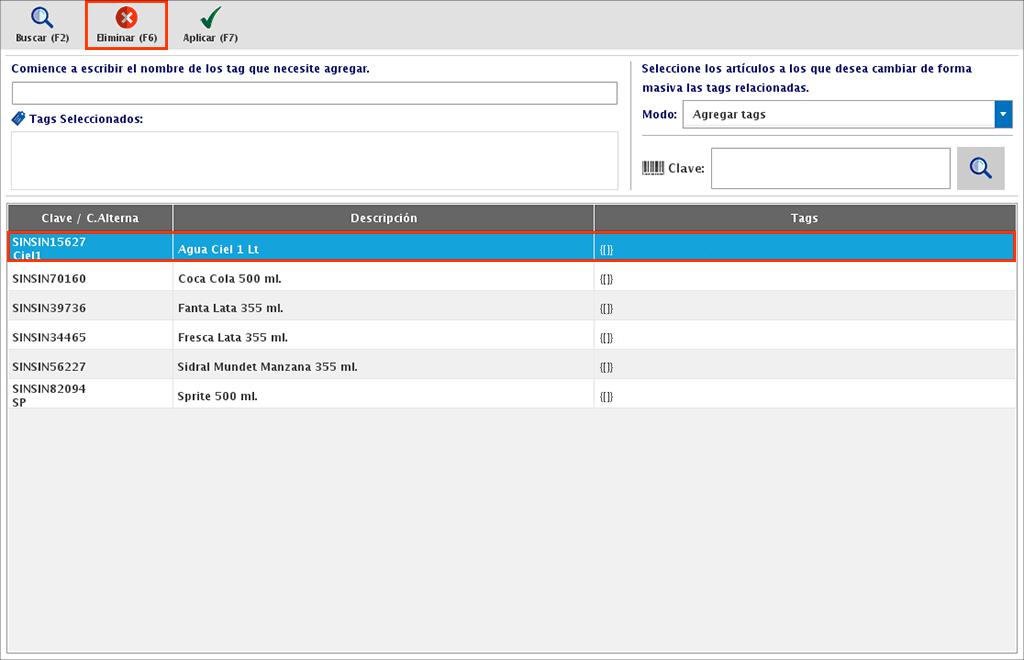The width and height of the screenshot is (1024, 660).
Task: Select the blue tags icon near Tags Seleccionados
Action: click(x=16, y=117)
